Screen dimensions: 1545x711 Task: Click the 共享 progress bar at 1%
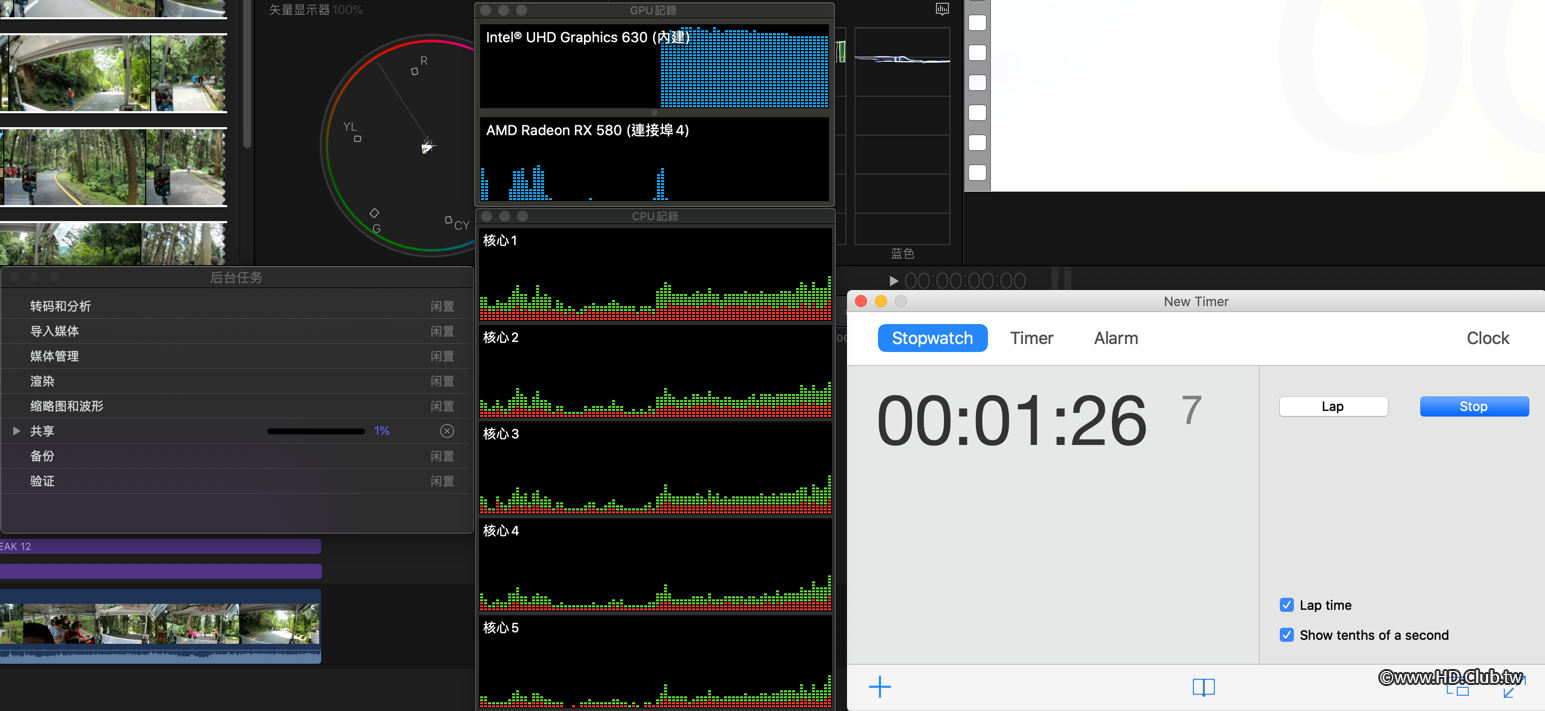pyautogui.click(x=316, y=431)
